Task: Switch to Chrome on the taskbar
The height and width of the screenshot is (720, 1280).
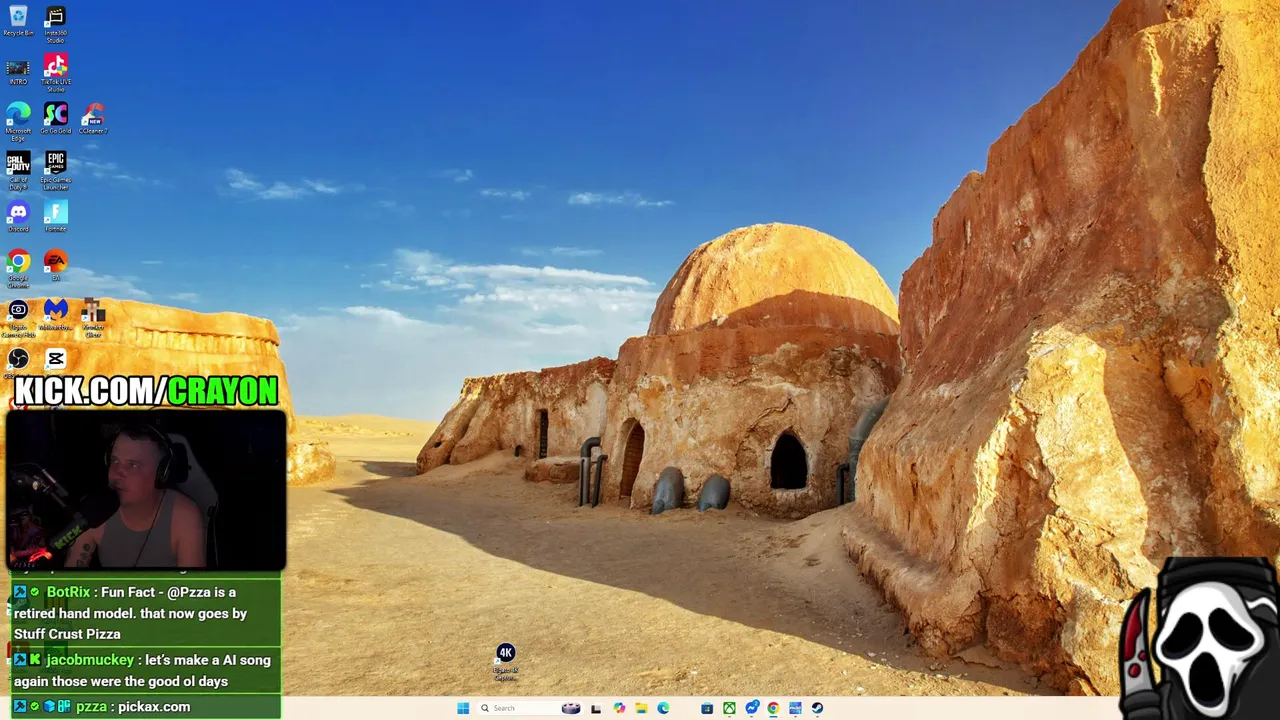Action: 773,708
